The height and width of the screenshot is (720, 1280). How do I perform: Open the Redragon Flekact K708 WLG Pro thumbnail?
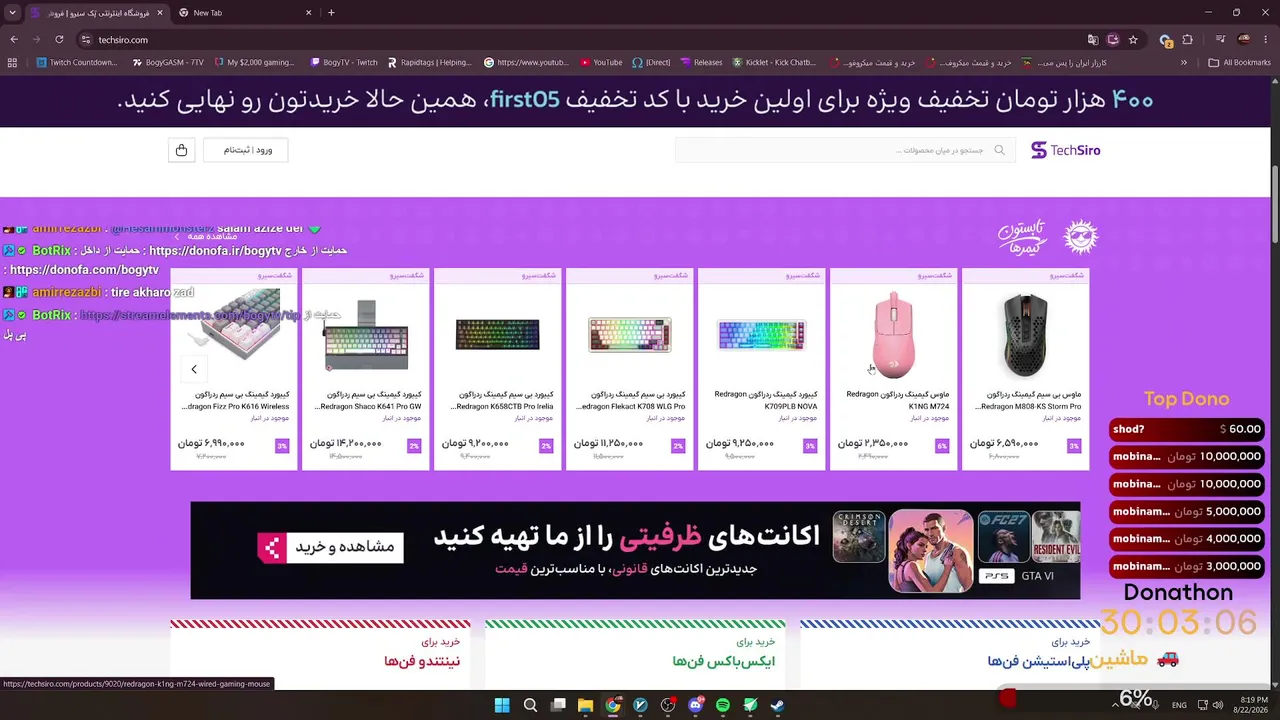tap(630, 335)
